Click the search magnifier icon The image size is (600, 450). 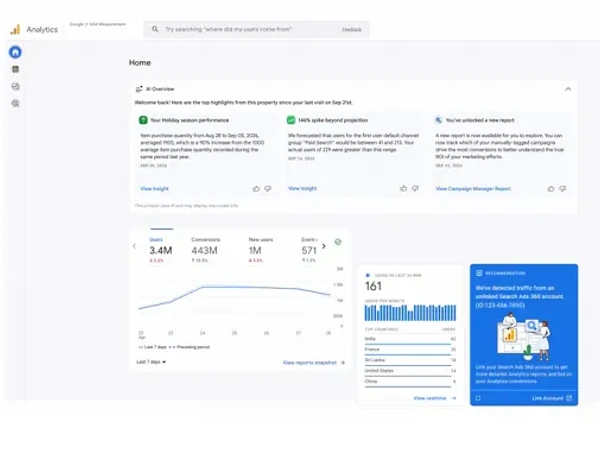coord(155,29)
